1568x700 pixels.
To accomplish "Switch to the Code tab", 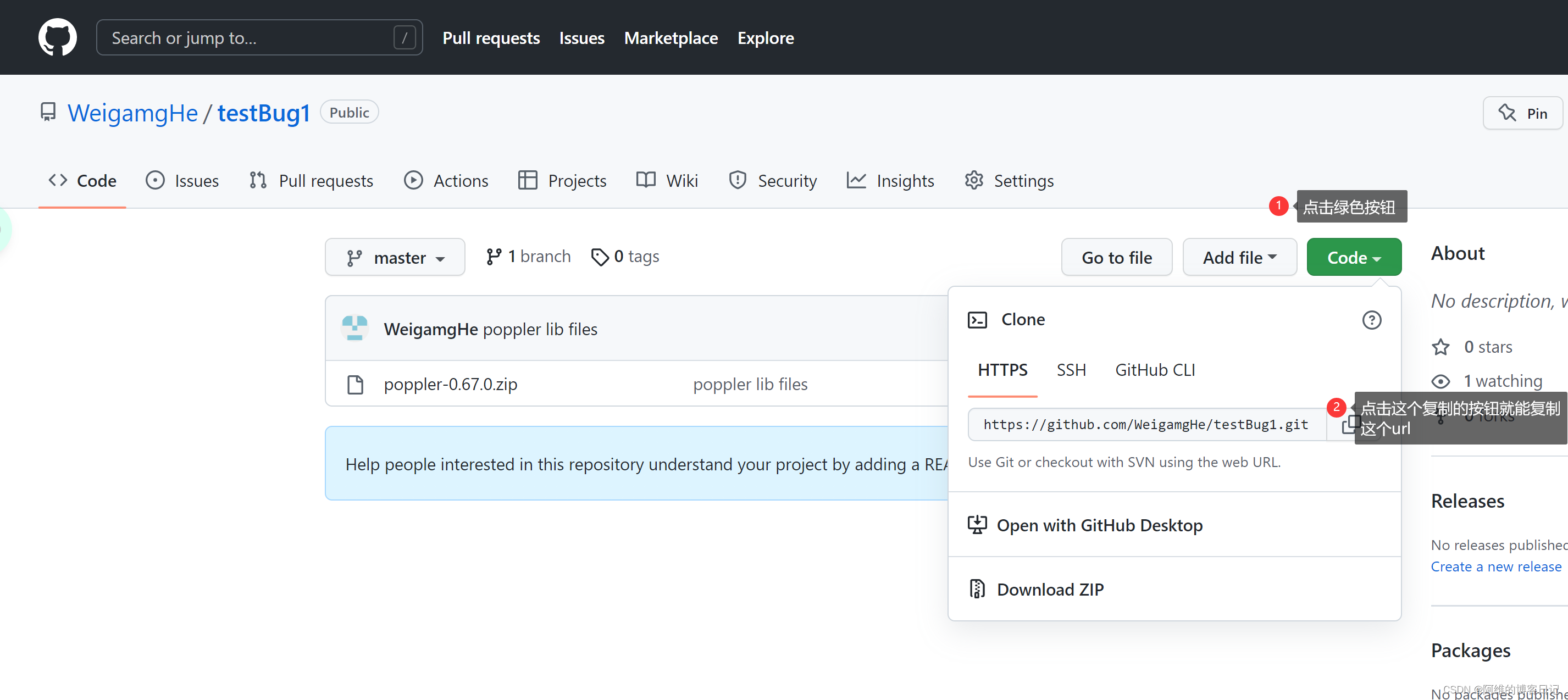I will 82,181.
